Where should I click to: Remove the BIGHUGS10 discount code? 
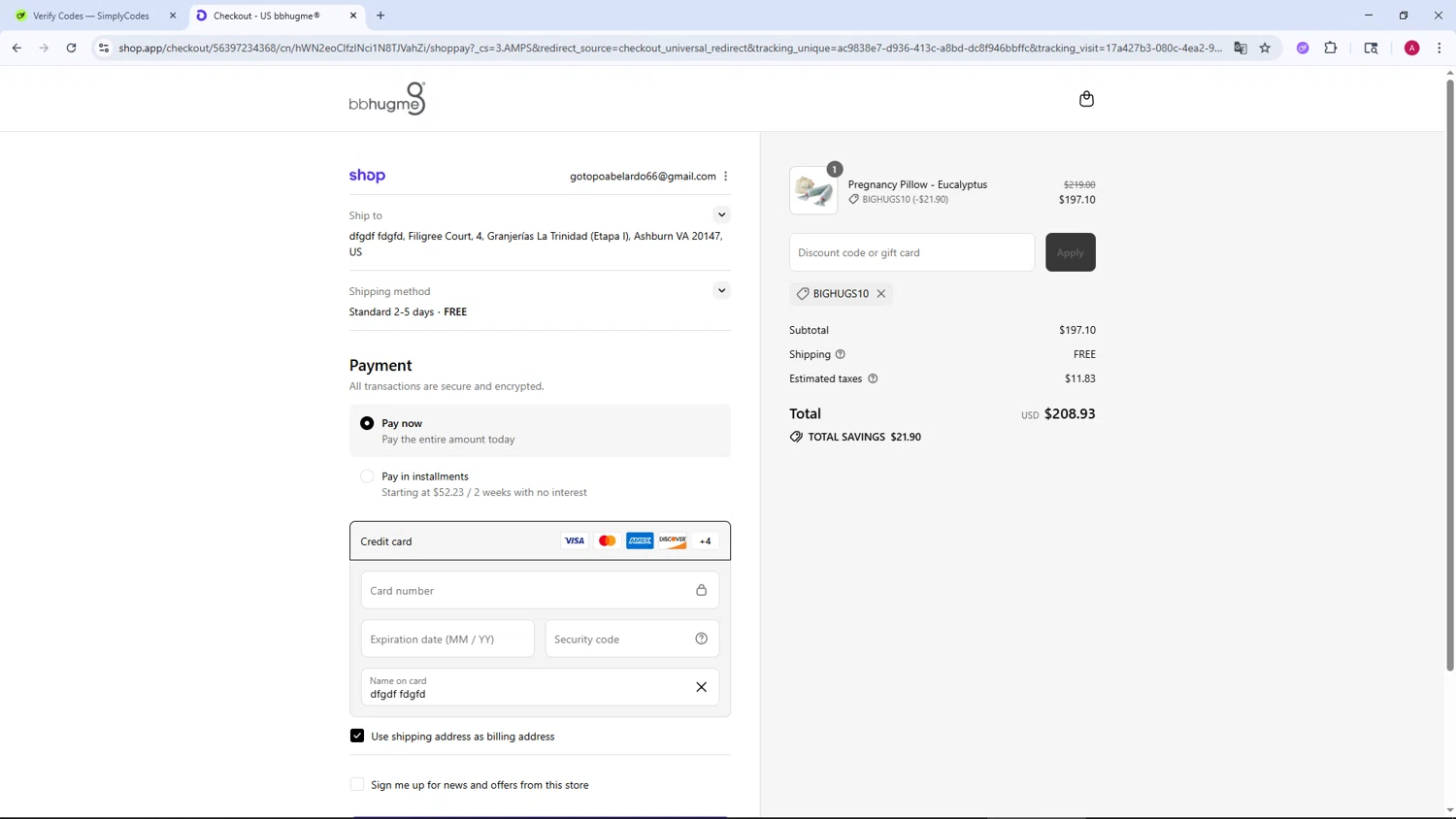(881, 293)
